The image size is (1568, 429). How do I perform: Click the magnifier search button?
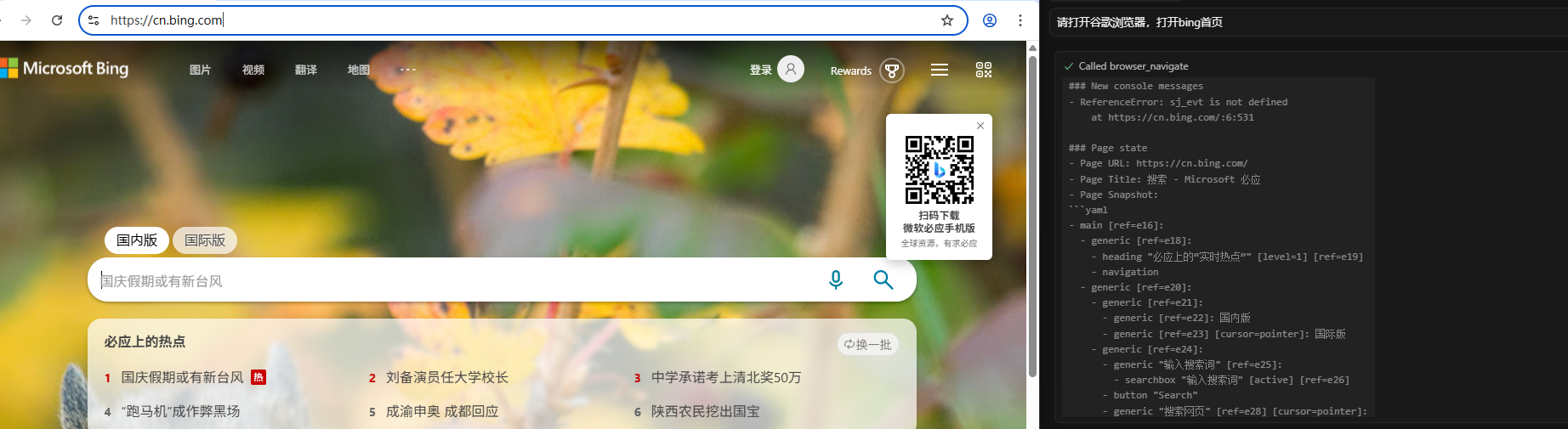883,279
